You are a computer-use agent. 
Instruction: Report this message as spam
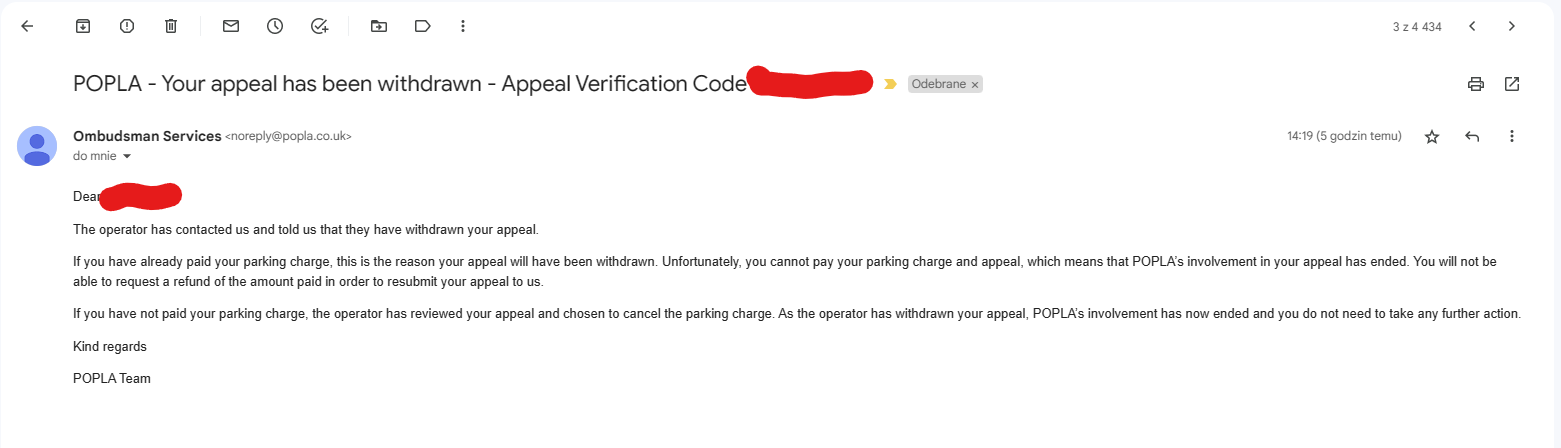(x=127, y=27)
